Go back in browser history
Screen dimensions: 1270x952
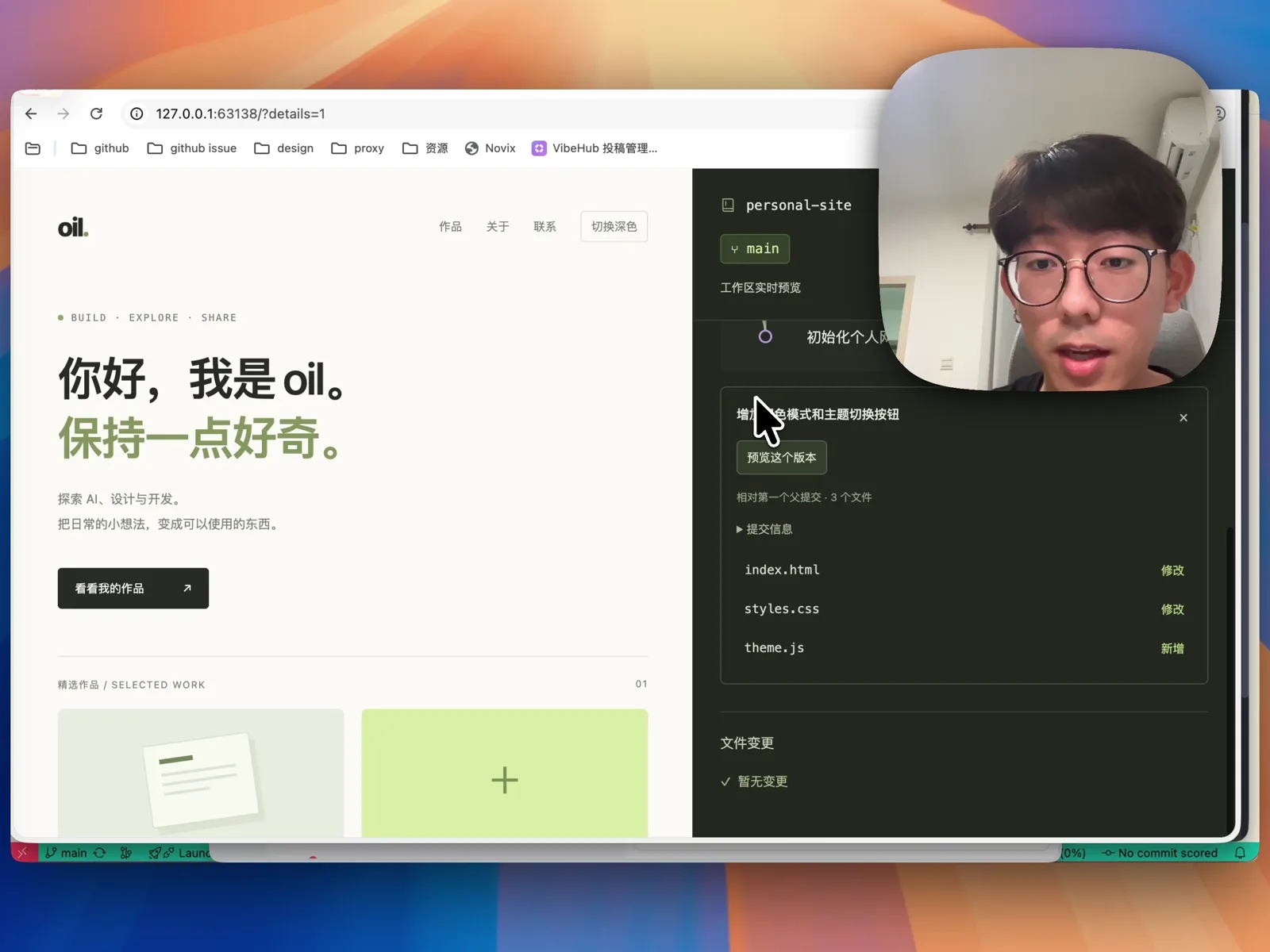pyautogui.click(x=31, y=113)
